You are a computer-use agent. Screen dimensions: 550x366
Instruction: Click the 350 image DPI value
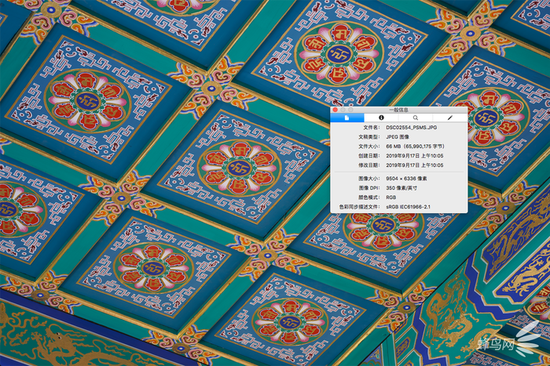pos(401,188)
